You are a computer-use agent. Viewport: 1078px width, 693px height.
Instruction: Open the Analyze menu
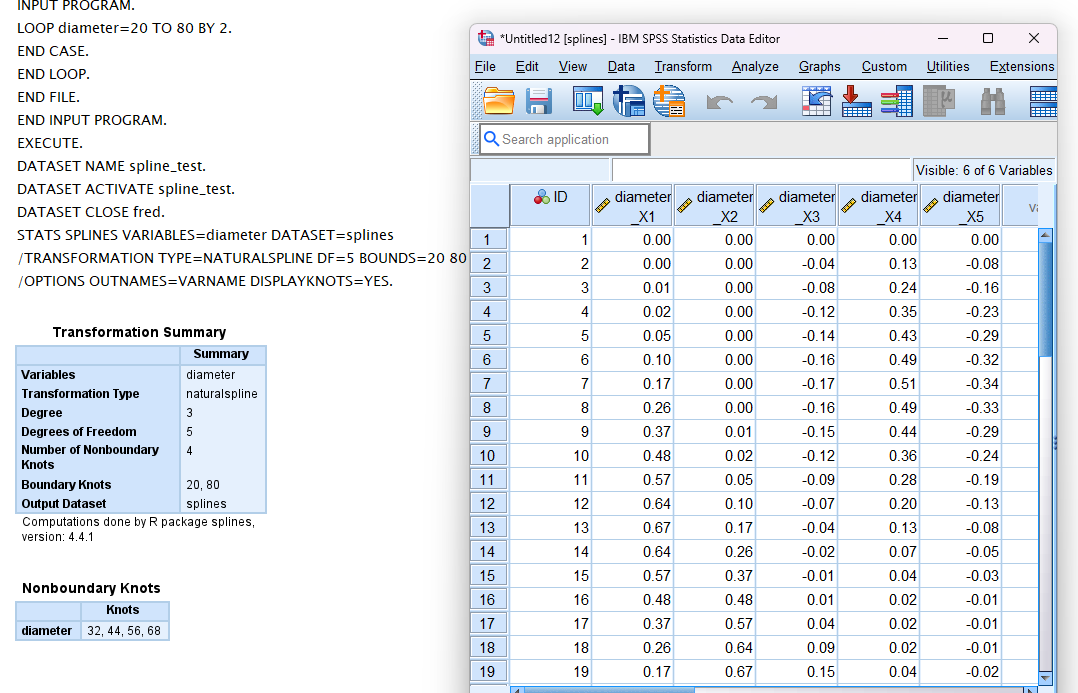[x=755, y=67]
